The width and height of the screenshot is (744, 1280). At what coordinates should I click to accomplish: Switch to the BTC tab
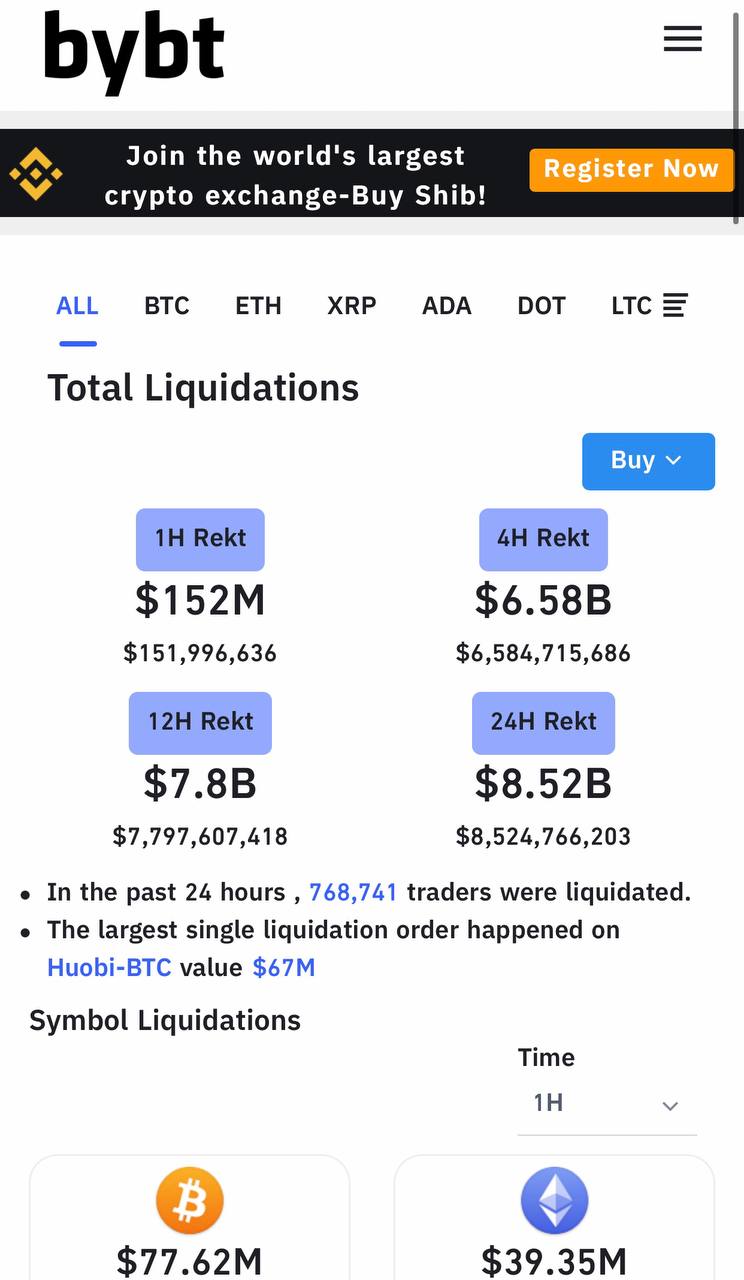pyautogui.click(x=166, y=306)
